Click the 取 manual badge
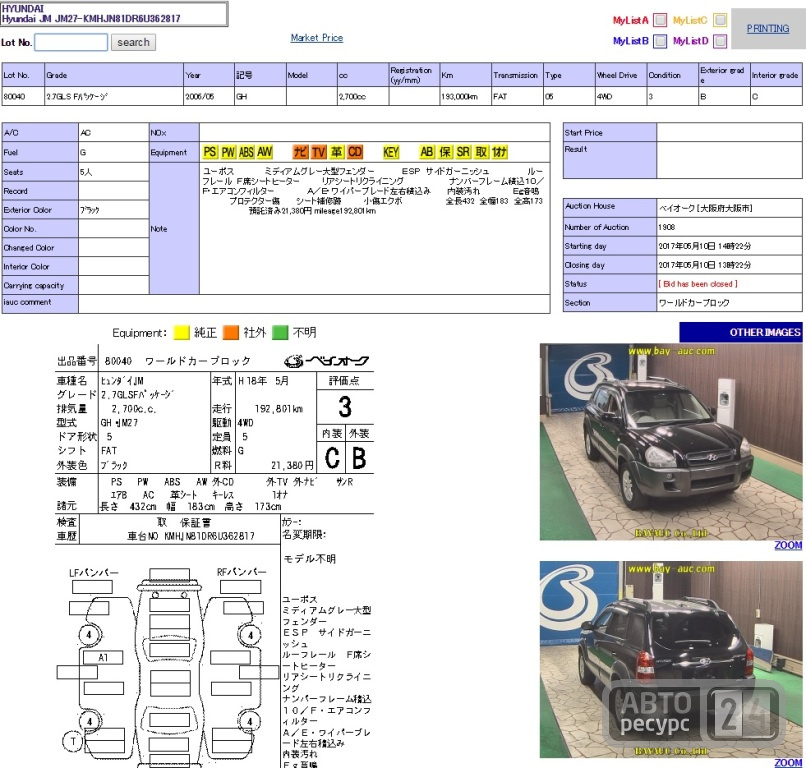Screen dimensions: 806x768 pyautogui.click(x=482, y=152)
